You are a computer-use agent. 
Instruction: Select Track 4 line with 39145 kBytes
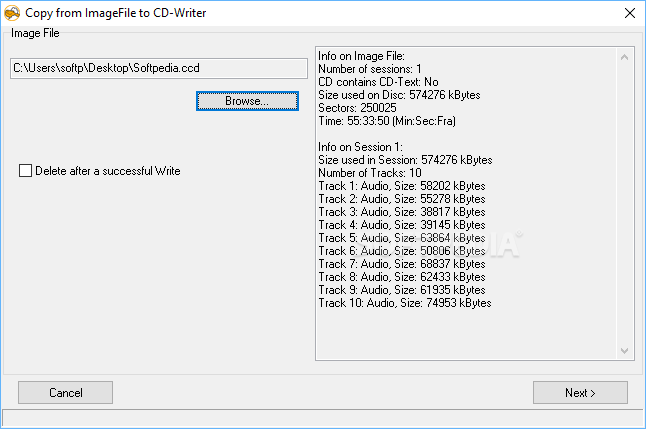tap(402, 225)
